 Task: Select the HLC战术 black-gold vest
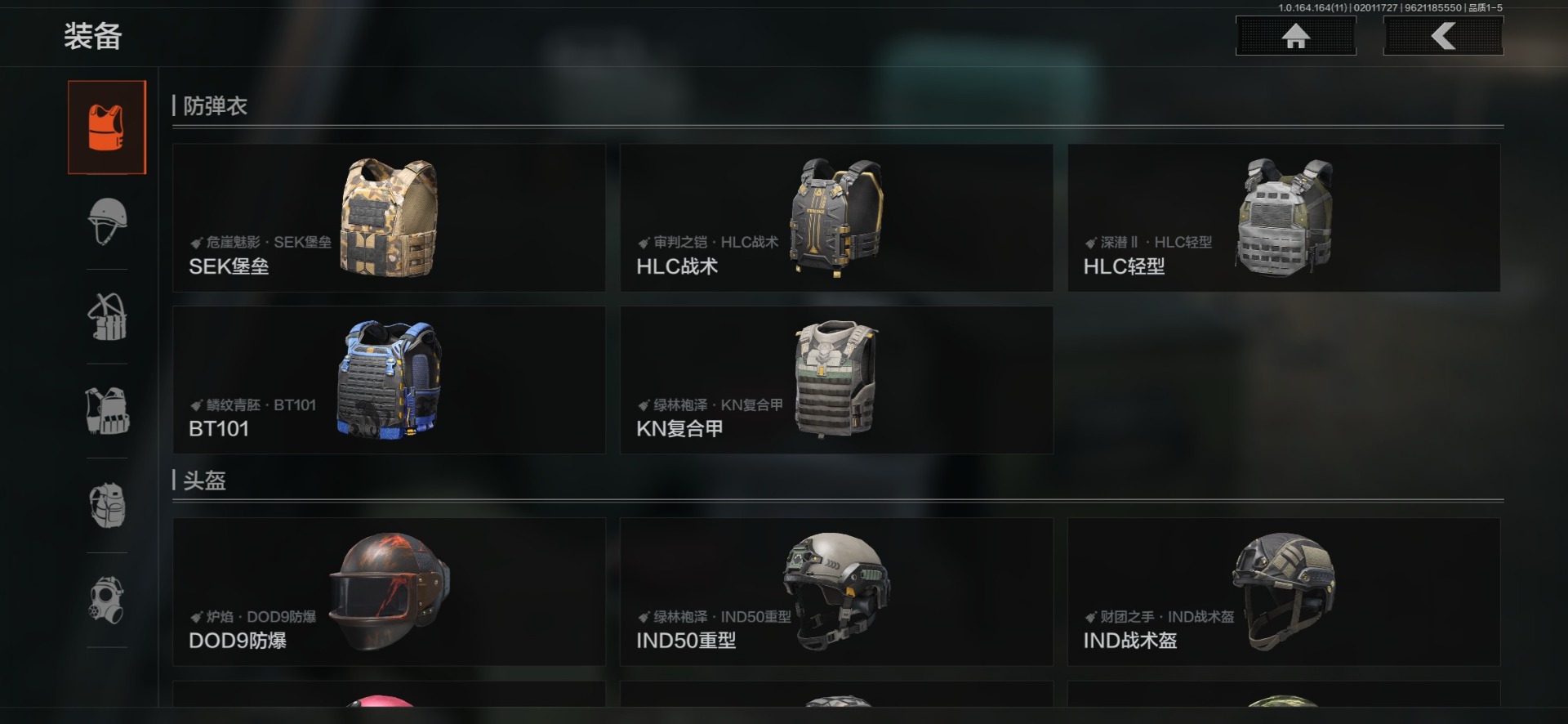(x=836, y=218)
